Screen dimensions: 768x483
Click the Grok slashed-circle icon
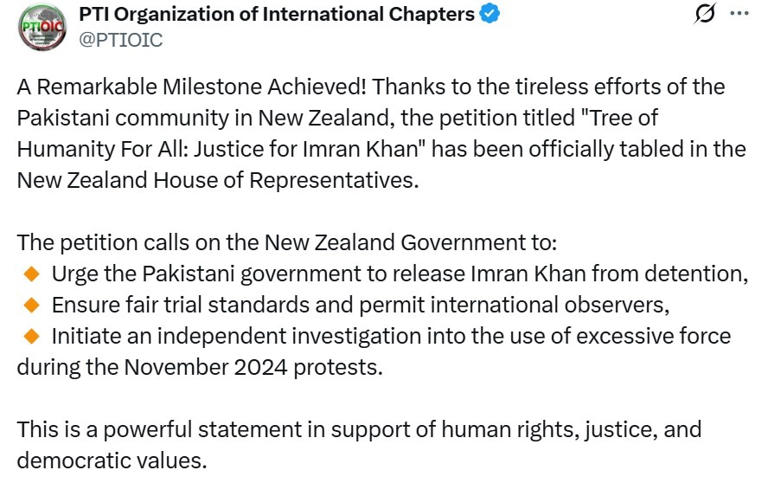704,15
